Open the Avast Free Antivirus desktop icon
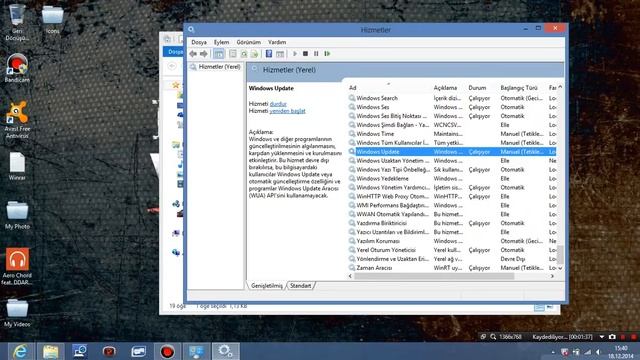This screenshot has width=640, height=360. 17,120
